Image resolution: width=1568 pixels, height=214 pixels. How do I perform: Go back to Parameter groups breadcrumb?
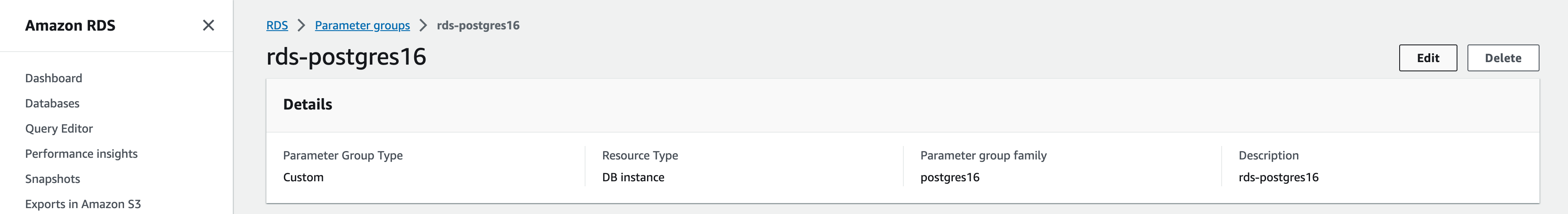[362, 26]
